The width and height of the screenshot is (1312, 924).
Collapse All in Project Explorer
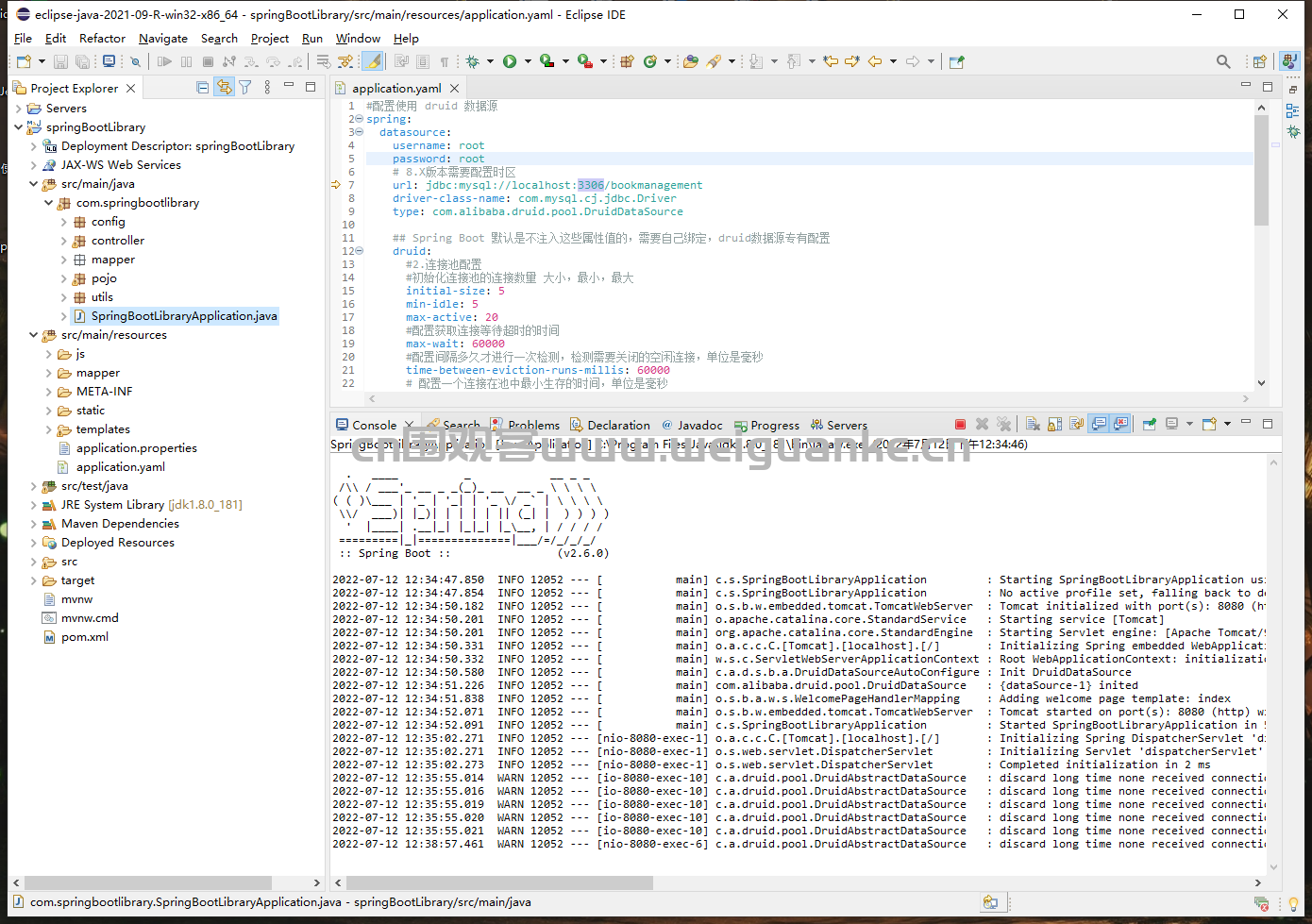click(x=202, y=87)
